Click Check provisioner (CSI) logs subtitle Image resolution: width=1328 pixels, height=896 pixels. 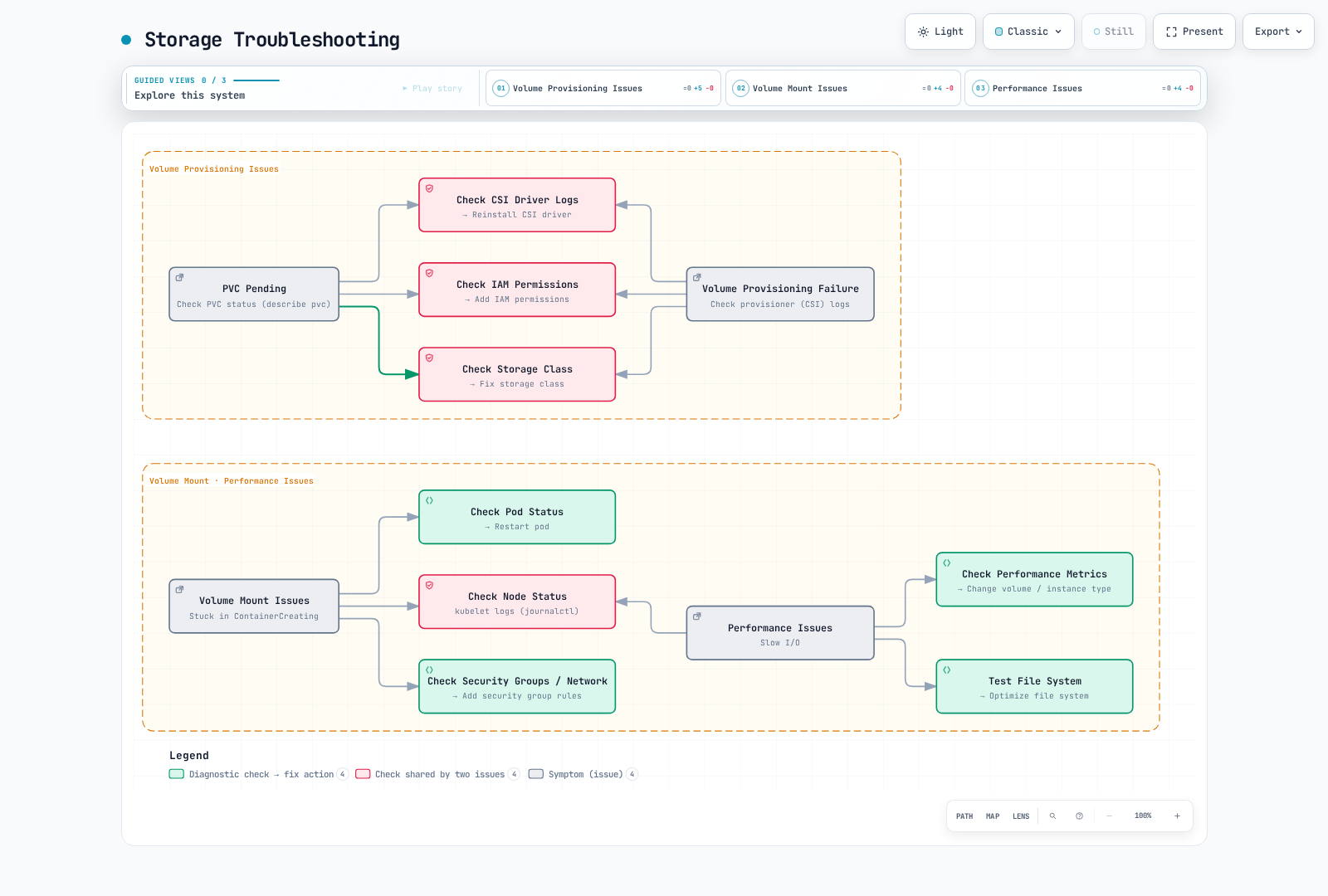coord(780,304)
